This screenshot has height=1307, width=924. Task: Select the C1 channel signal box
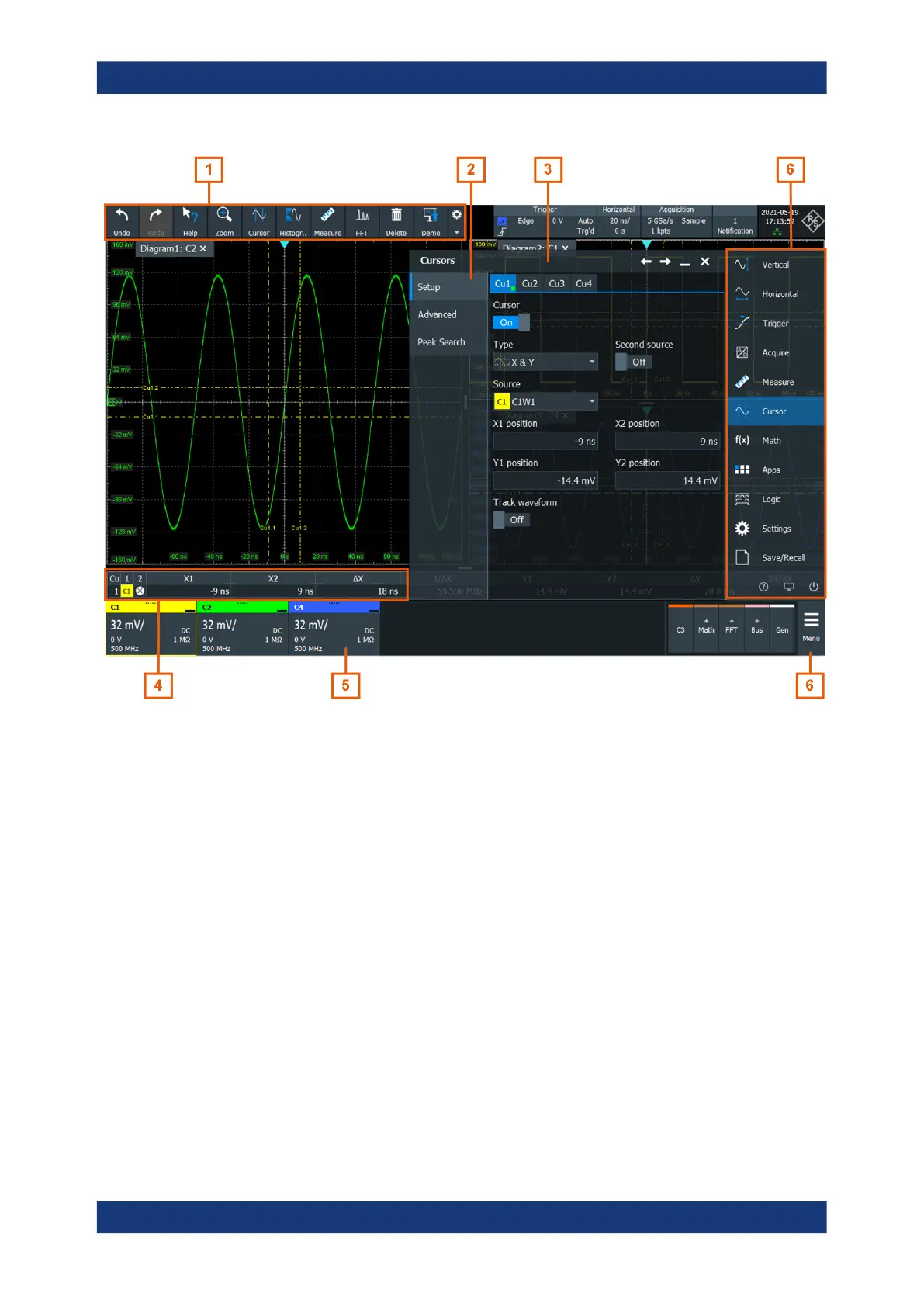[151, 629]
